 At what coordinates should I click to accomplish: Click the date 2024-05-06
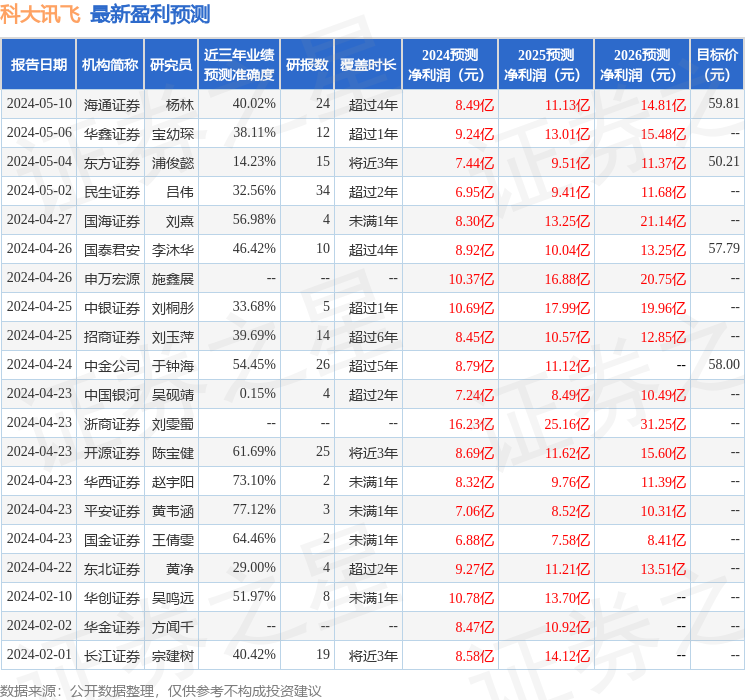(x=39, y=132)
